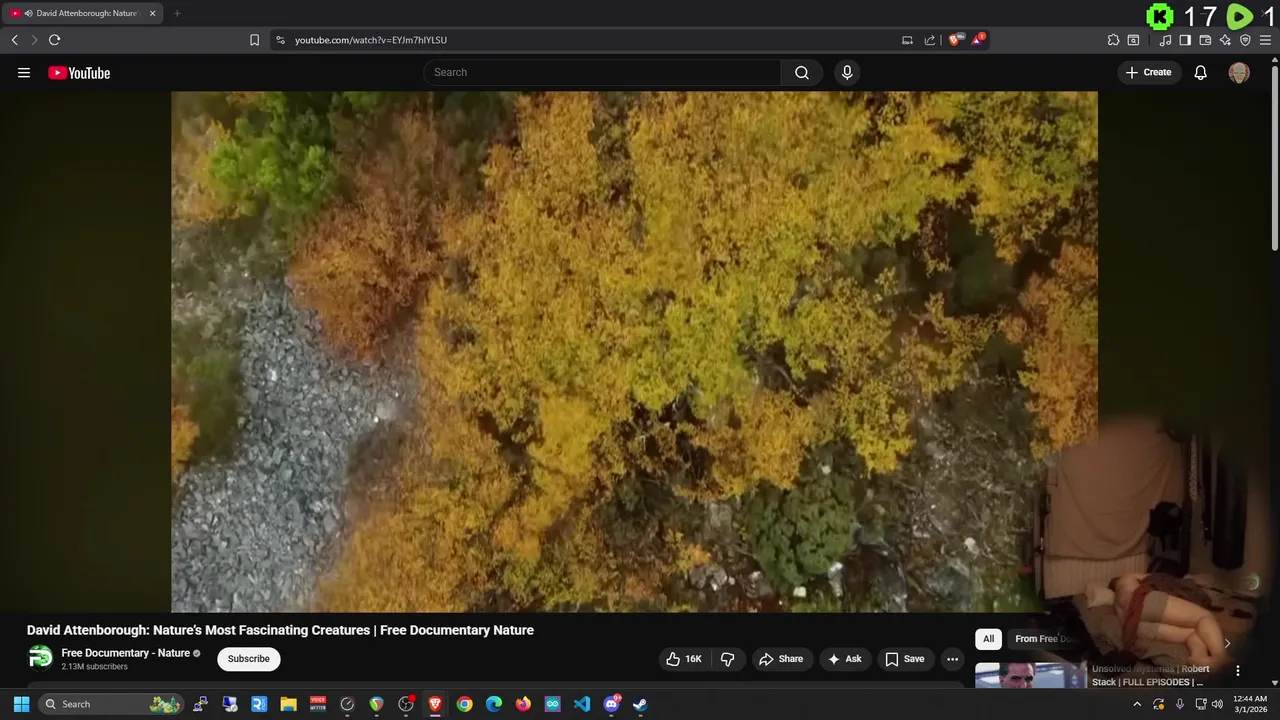Open the YouTube account avatar menu
This screenshot has width=1280, height=720.
pyautogui.click(x=1239, y=72)
